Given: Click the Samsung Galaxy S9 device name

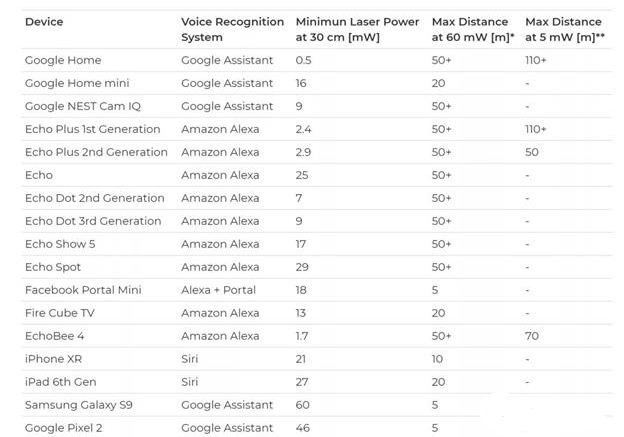Looking at the screenshot, I should [80, 405].
